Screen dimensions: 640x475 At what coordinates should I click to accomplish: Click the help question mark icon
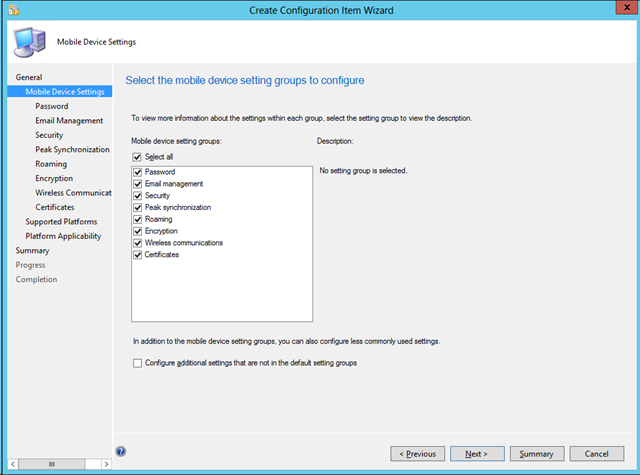point(121,452)
